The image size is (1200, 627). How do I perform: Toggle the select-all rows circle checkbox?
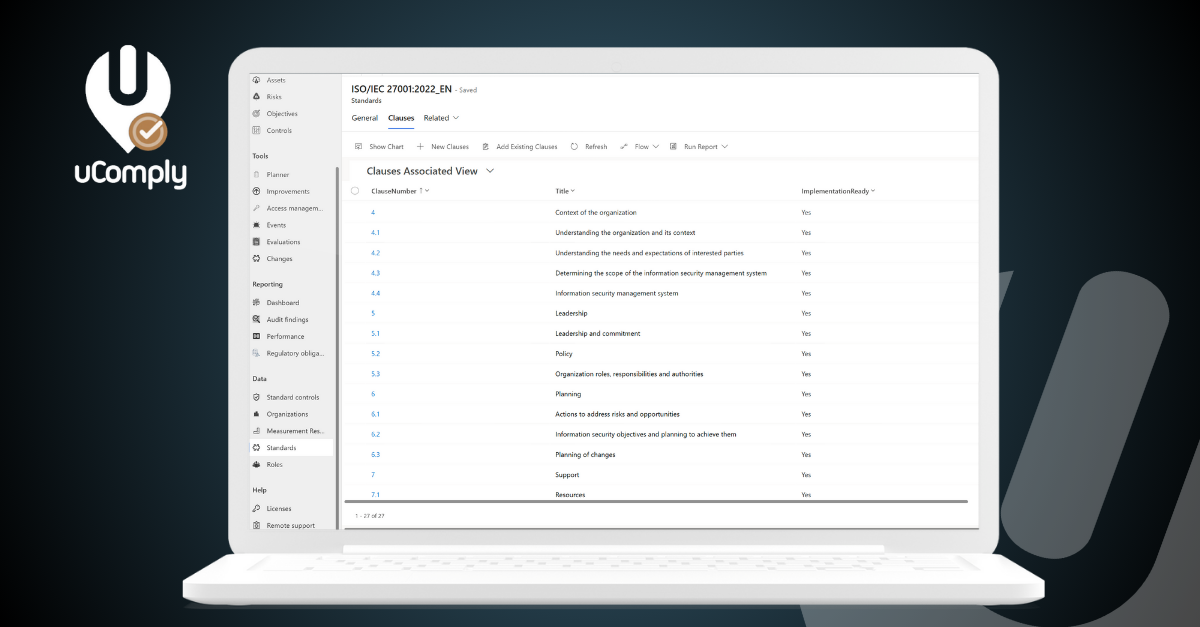355,191
